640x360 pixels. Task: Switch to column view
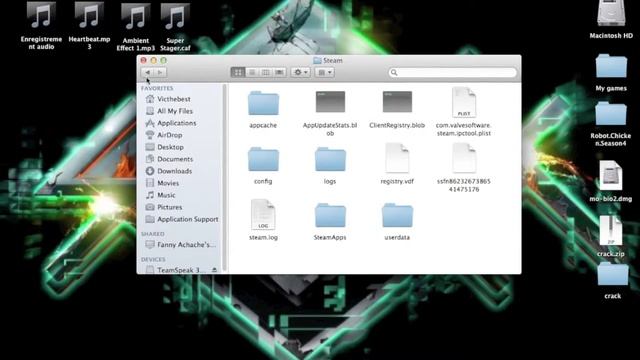(x=266, y=72)
